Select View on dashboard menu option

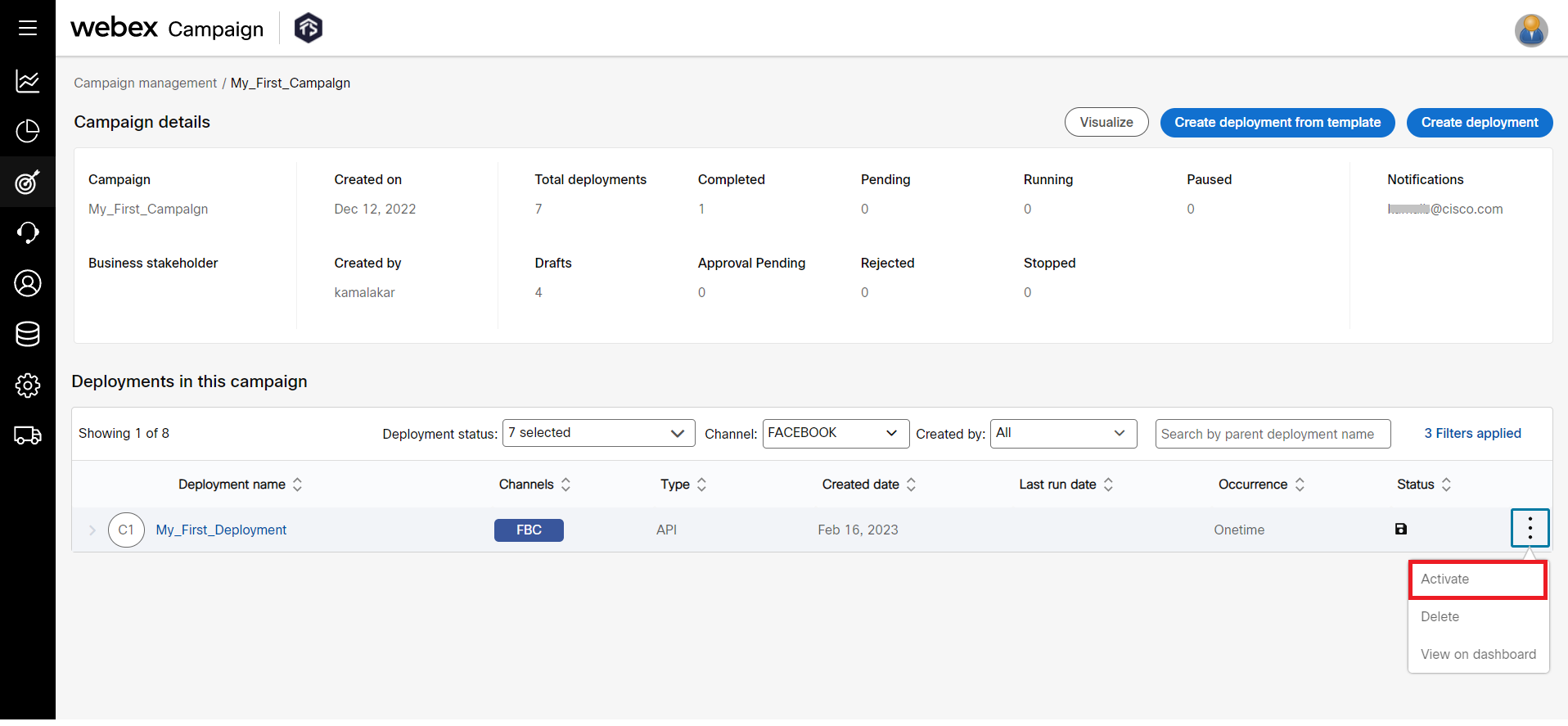click(1478, 655)
